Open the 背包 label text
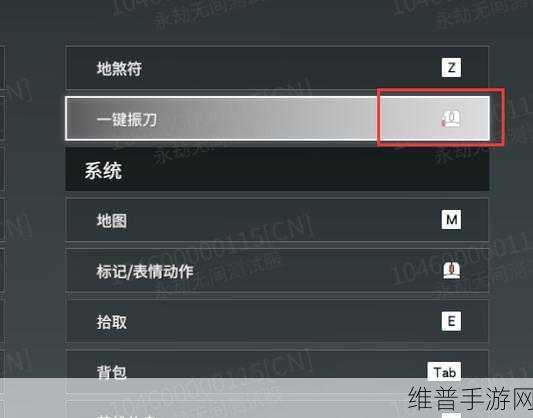The image size is (533, 418). pyautogui.click(x=112, y=372)
